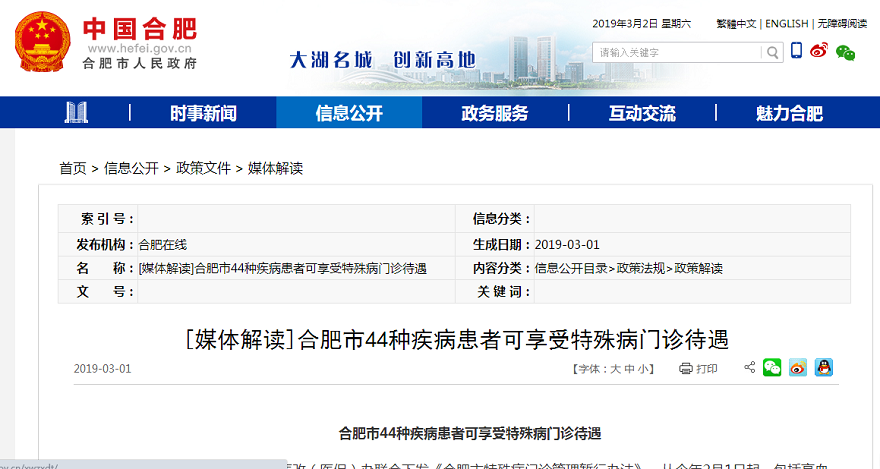Open the 时事新闻 navigation tab

tap(203, 113)
